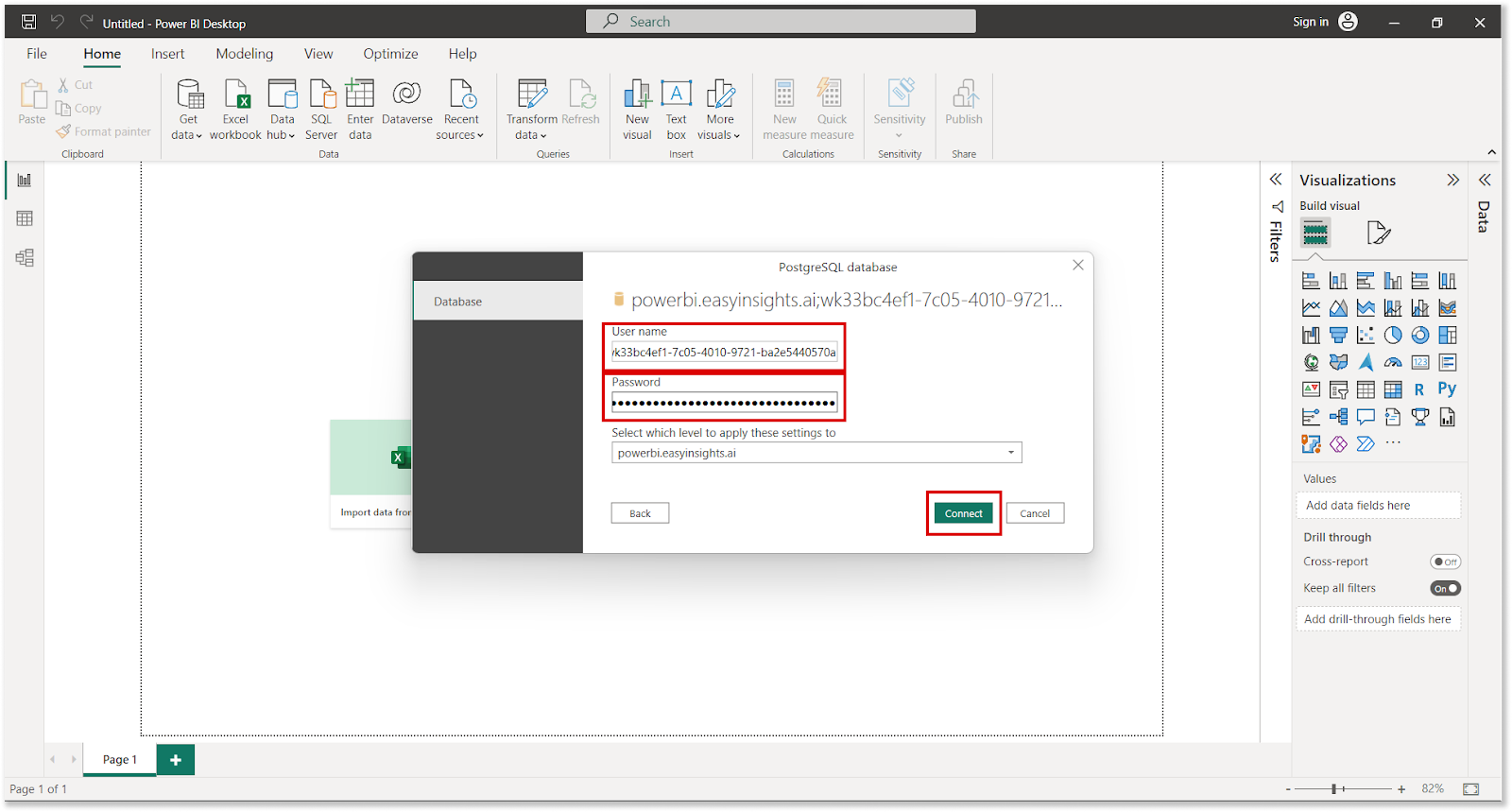The height and width of the screenshot is (812, 1512).
Task: Expand the Filters pane
Action: [1276, 180]
